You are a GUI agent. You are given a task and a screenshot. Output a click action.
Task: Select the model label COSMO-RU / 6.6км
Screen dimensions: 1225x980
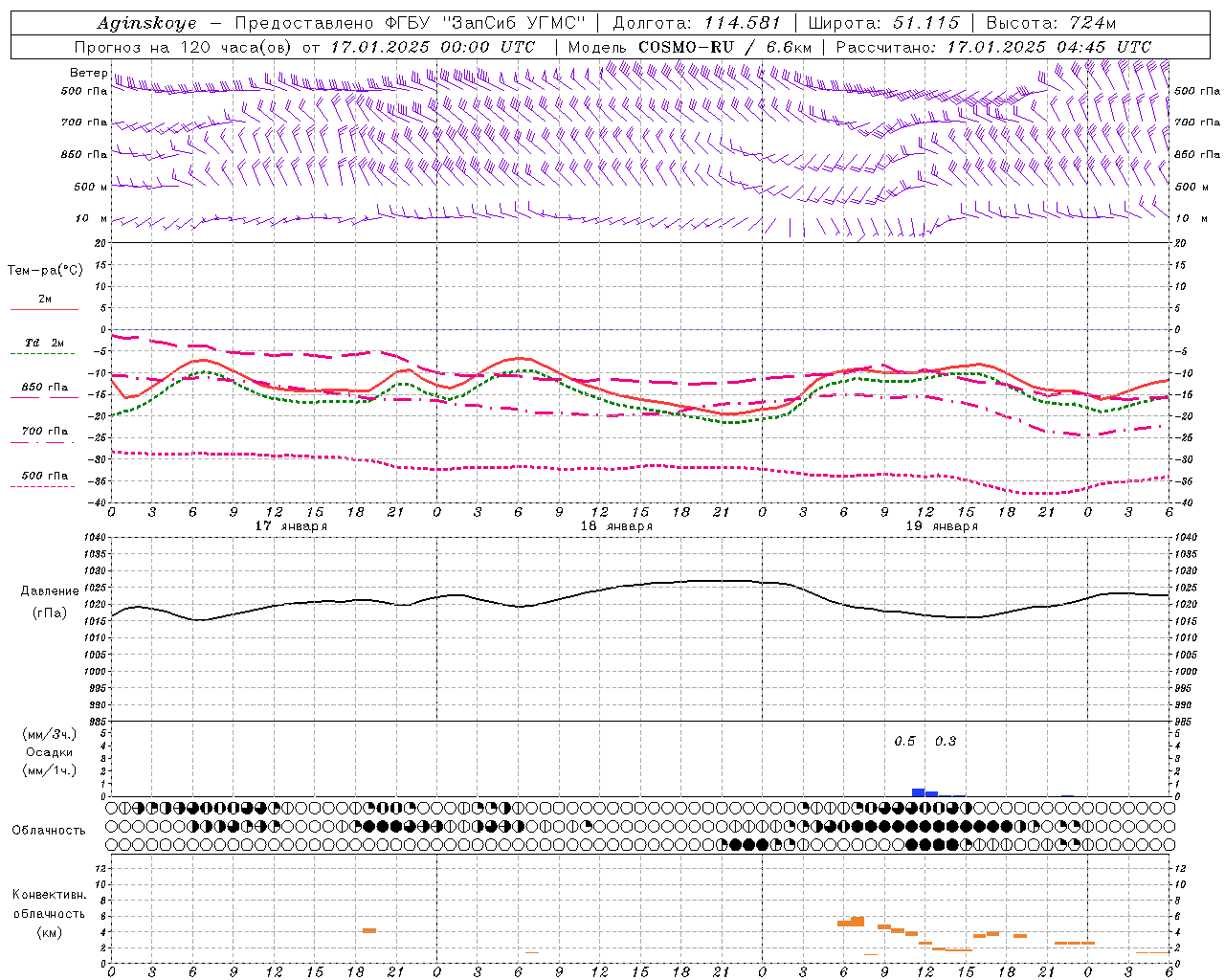[725, 47]
